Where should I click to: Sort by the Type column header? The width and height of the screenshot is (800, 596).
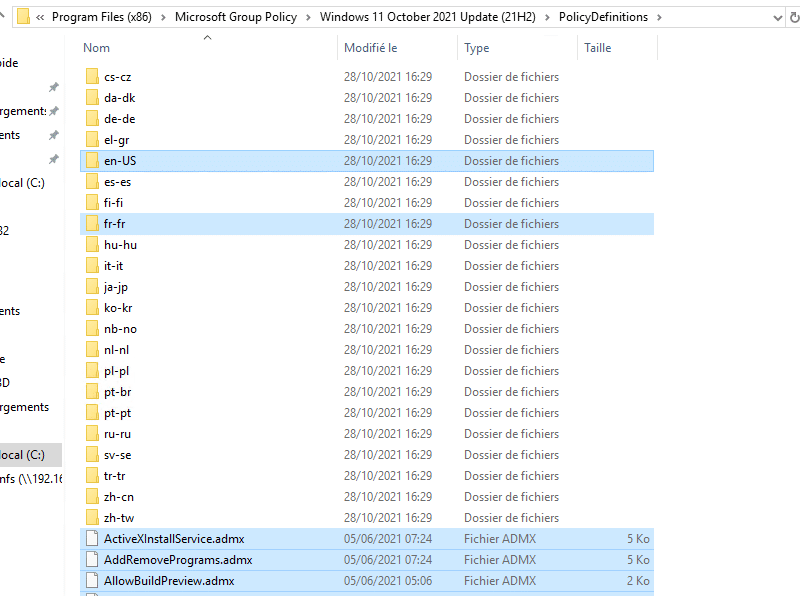(x=477, y=48)
